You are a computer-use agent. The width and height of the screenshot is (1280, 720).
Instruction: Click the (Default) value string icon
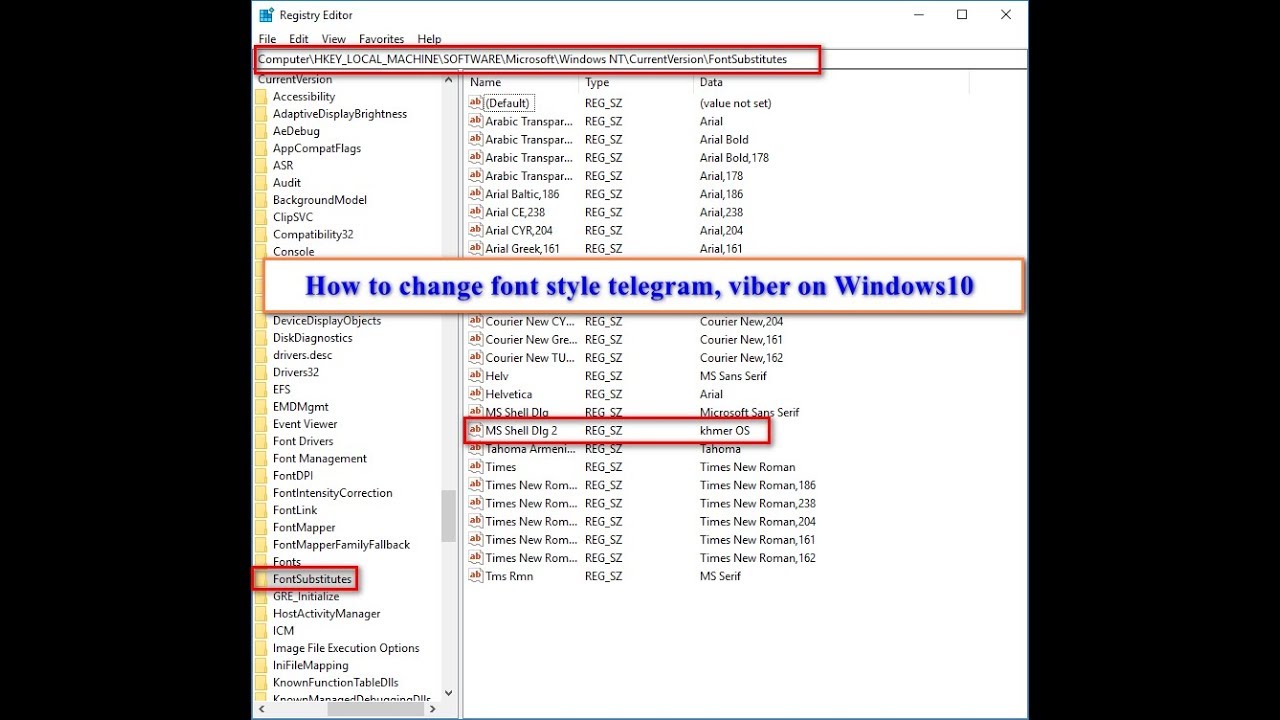point(476,103)
